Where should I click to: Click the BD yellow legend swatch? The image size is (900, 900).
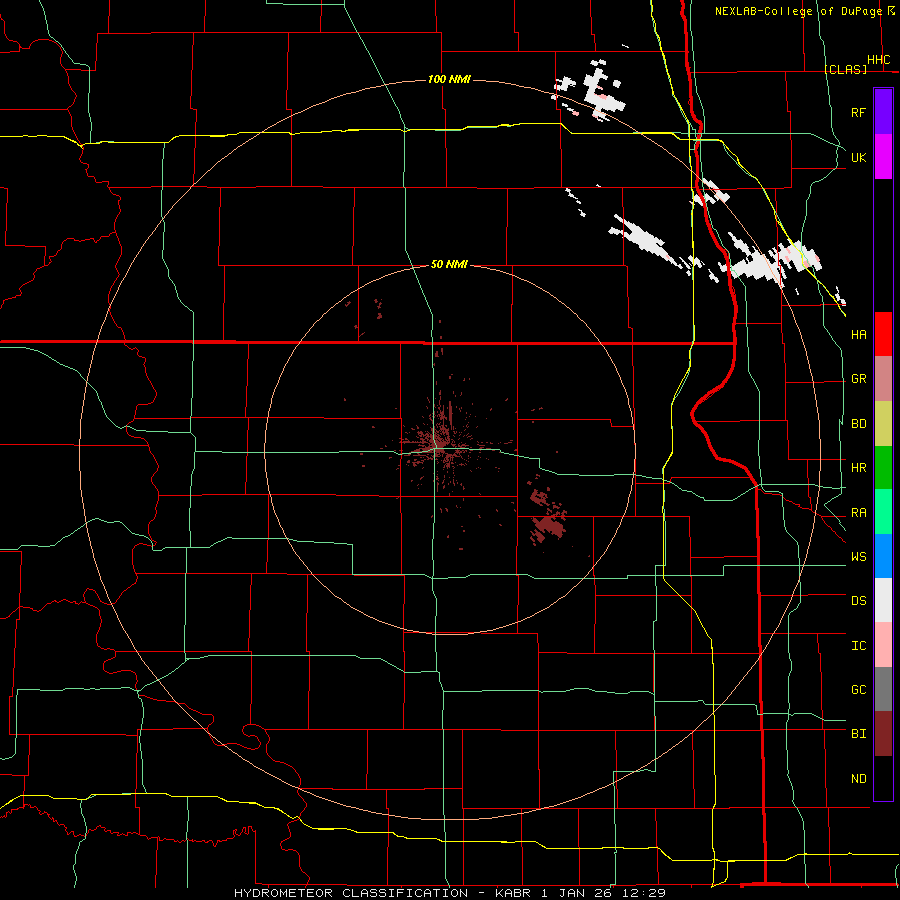pos(883,424)
